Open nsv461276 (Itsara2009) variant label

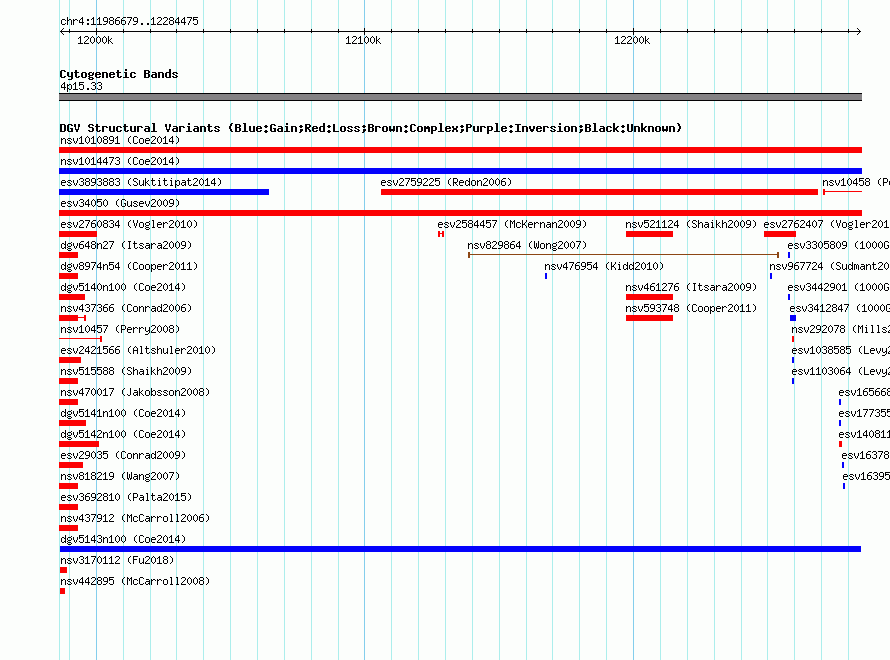[x=691, y=287]
